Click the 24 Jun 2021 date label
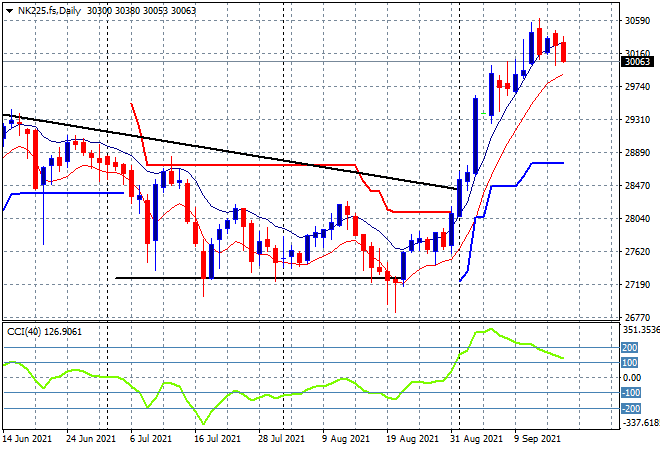 point(91,439)
